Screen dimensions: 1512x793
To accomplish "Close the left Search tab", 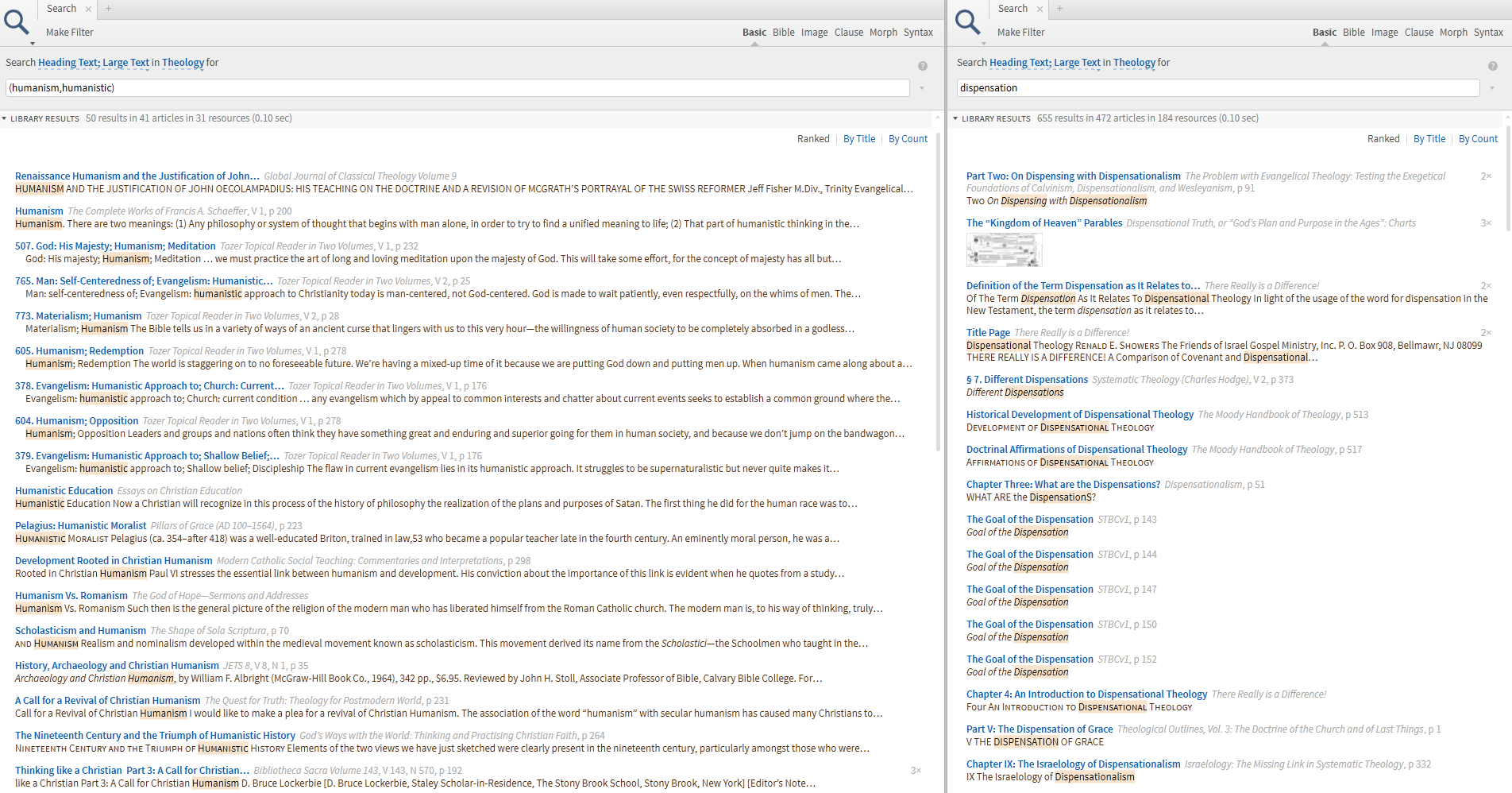I will click(88, 9).
